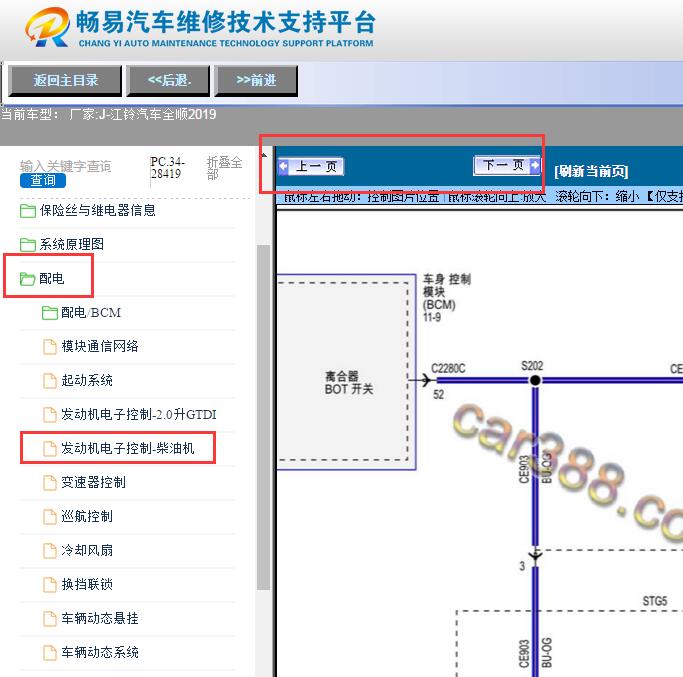Click the 车身控制模块 (BCM) label in diagram
The width and height of the screenshot is (683, 677).
(x=446, y=298)
